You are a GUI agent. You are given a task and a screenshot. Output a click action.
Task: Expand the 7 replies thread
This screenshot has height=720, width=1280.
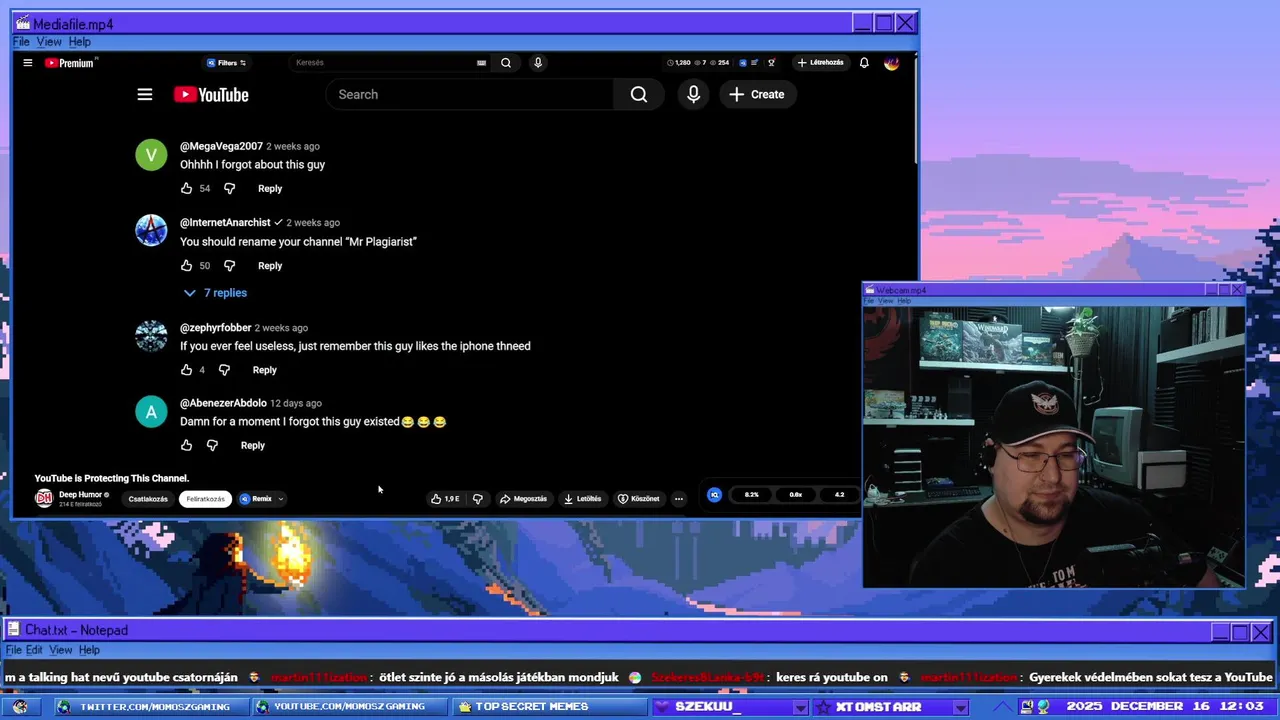[x=215, y=293]
